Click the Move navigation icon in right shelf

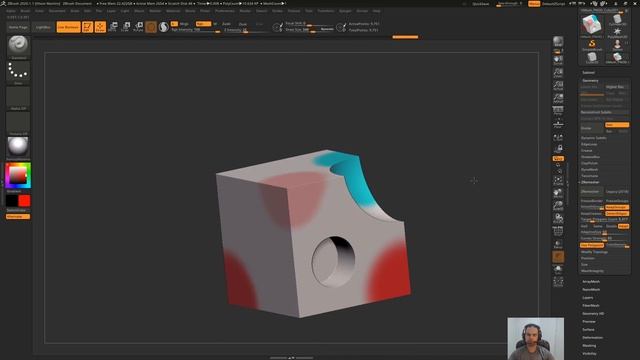[x=558, y=193]
